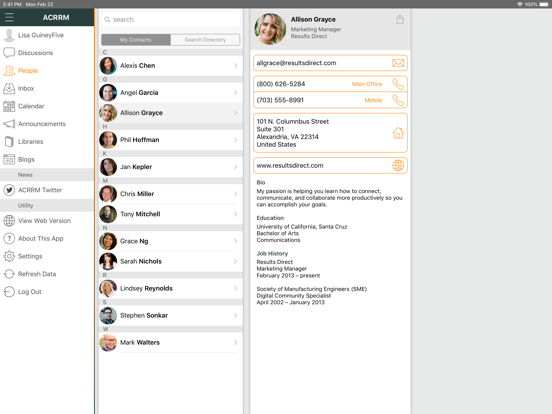Click the battery indicator in status bar
Viewport: 552px width, 414px height.
544,4
